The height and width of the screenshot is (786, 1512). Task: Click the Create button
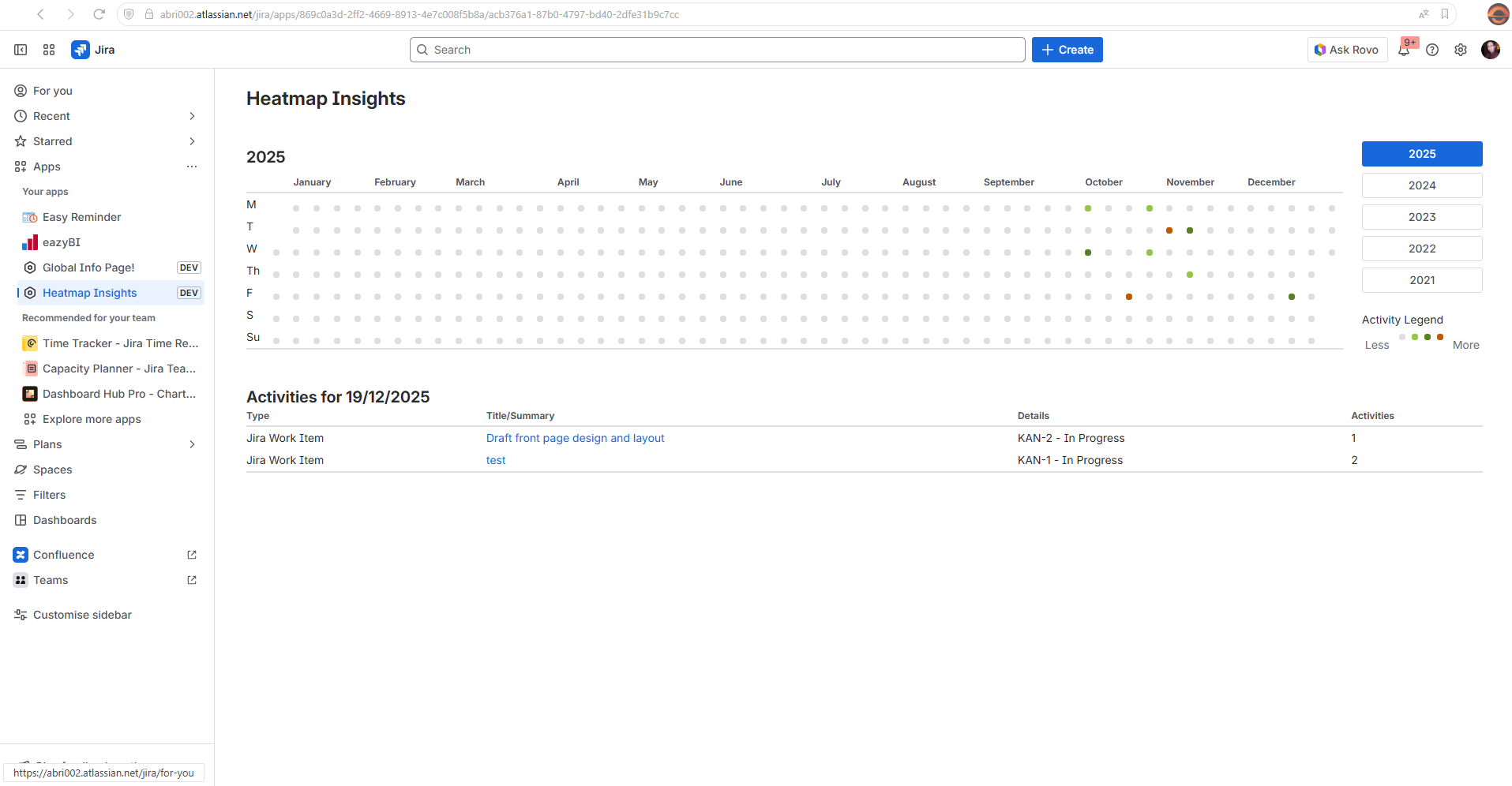click(1067, 50)
